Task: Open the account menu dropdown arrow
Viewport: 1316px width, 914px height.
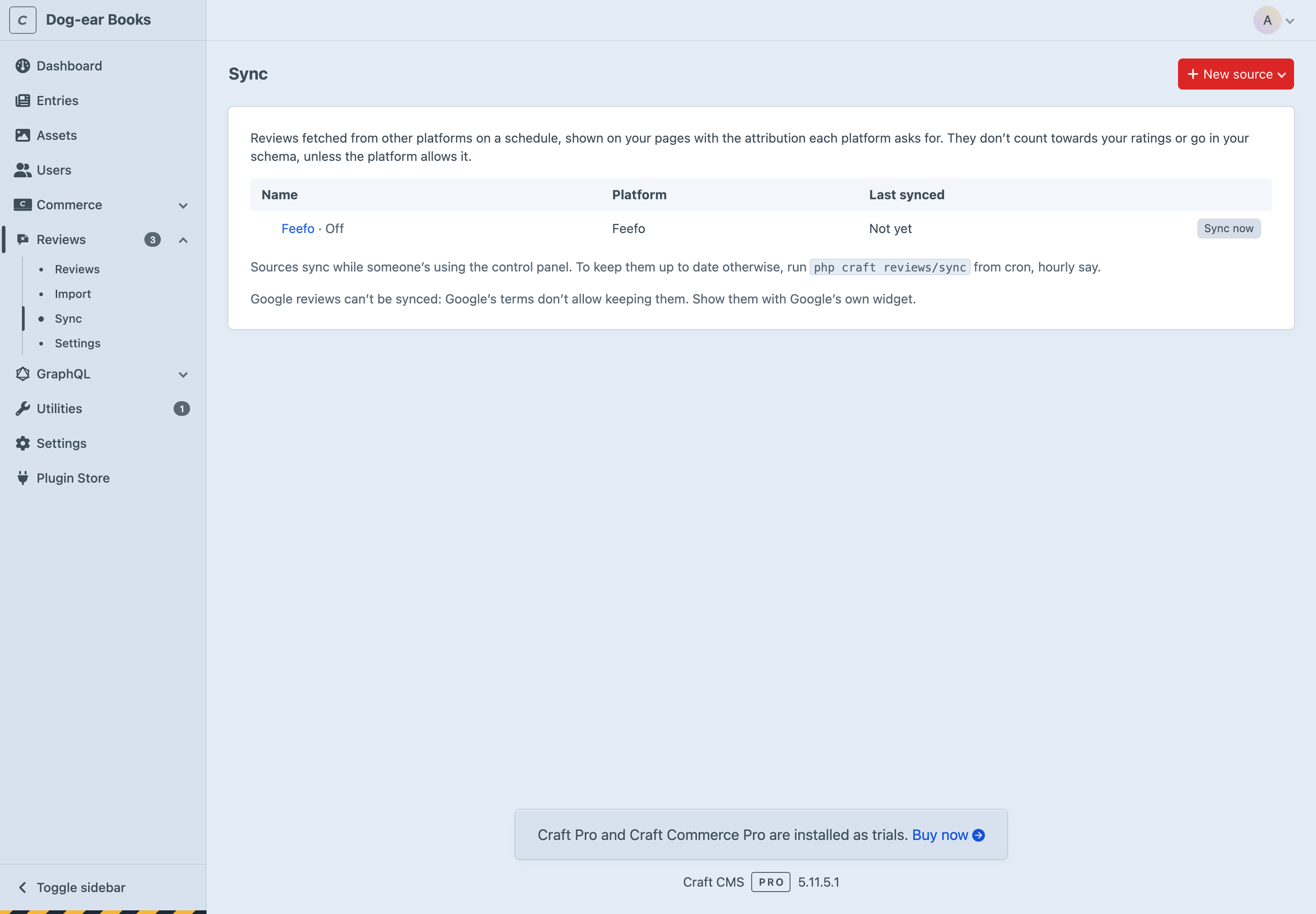Action: pos(1289,21)
